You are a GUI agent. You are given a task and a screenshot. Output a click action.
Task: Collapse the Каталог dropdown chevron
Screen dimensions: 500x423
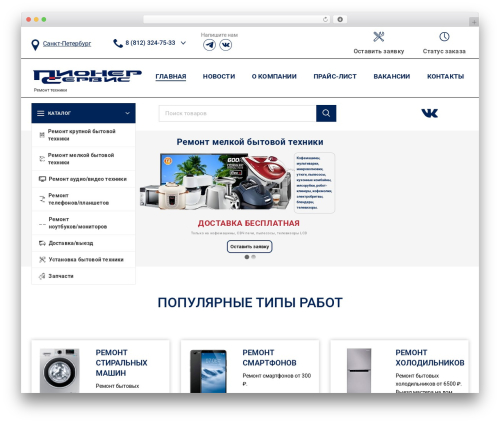(x=127, y=113)
